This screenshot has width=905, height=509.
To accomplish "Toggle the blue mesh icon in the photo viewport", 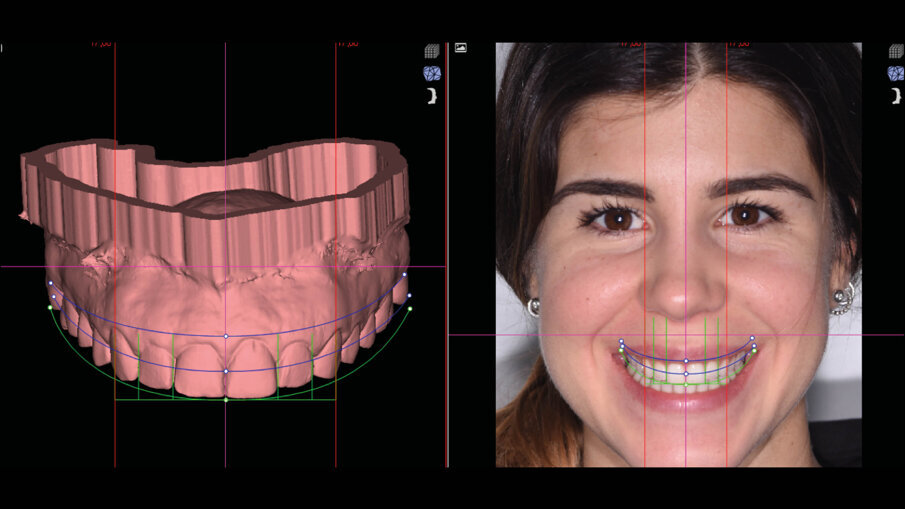I will click(895, 73).
